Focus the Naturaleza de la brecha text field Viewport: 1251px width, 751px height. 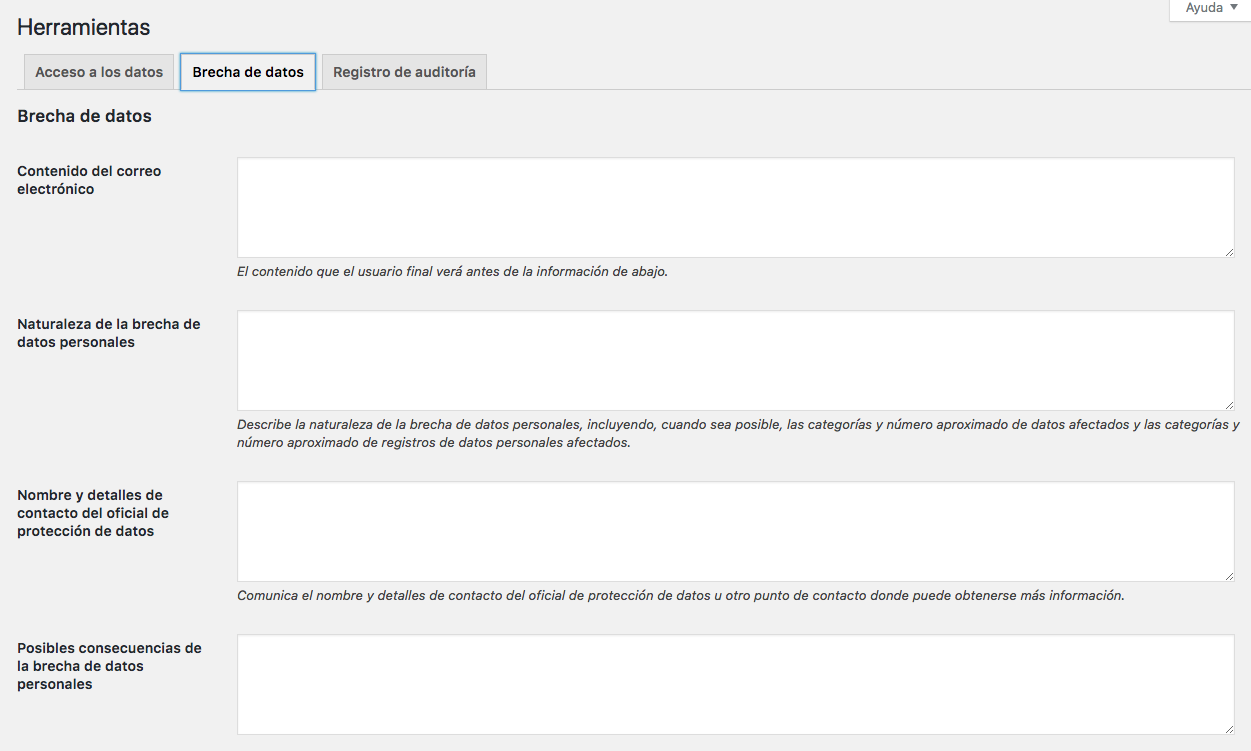coord(735,360)
